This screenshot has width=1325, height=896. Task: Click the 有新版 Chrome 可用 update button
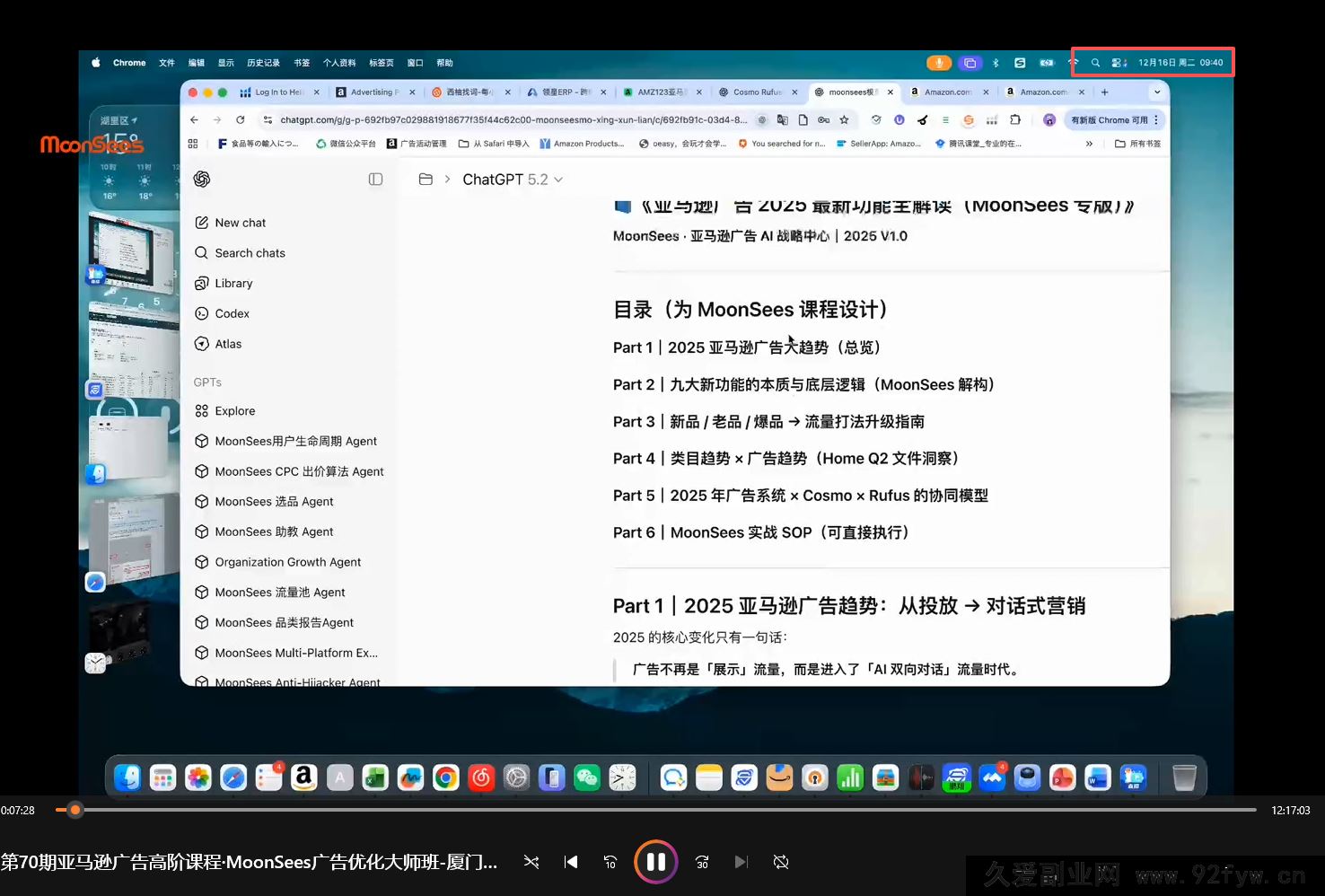pos(1110,119)
